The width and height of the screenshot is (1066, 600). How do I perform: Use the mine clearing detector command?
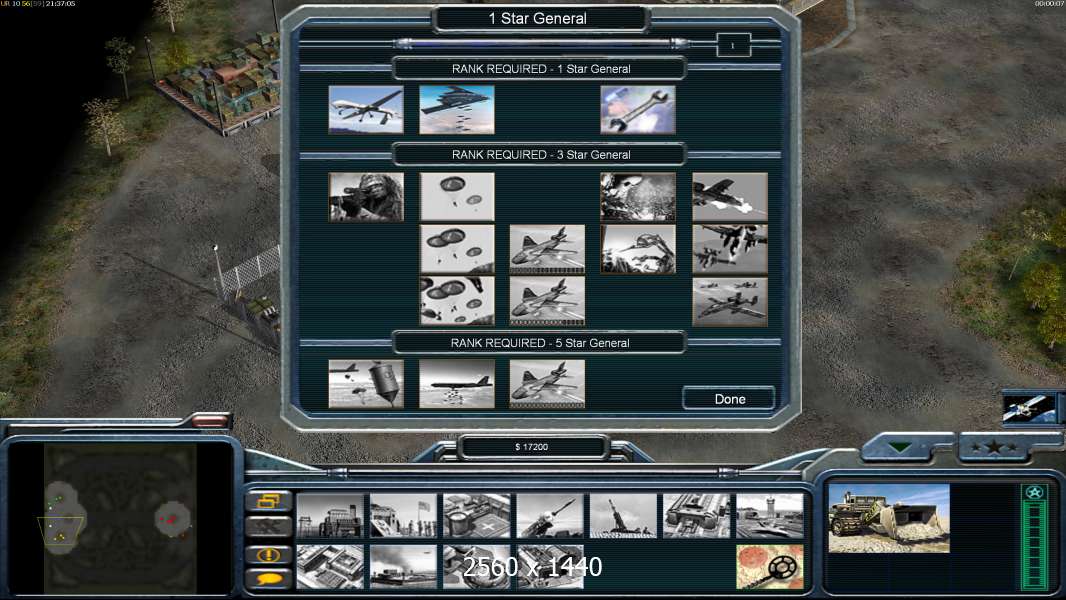tap(770, 567)
